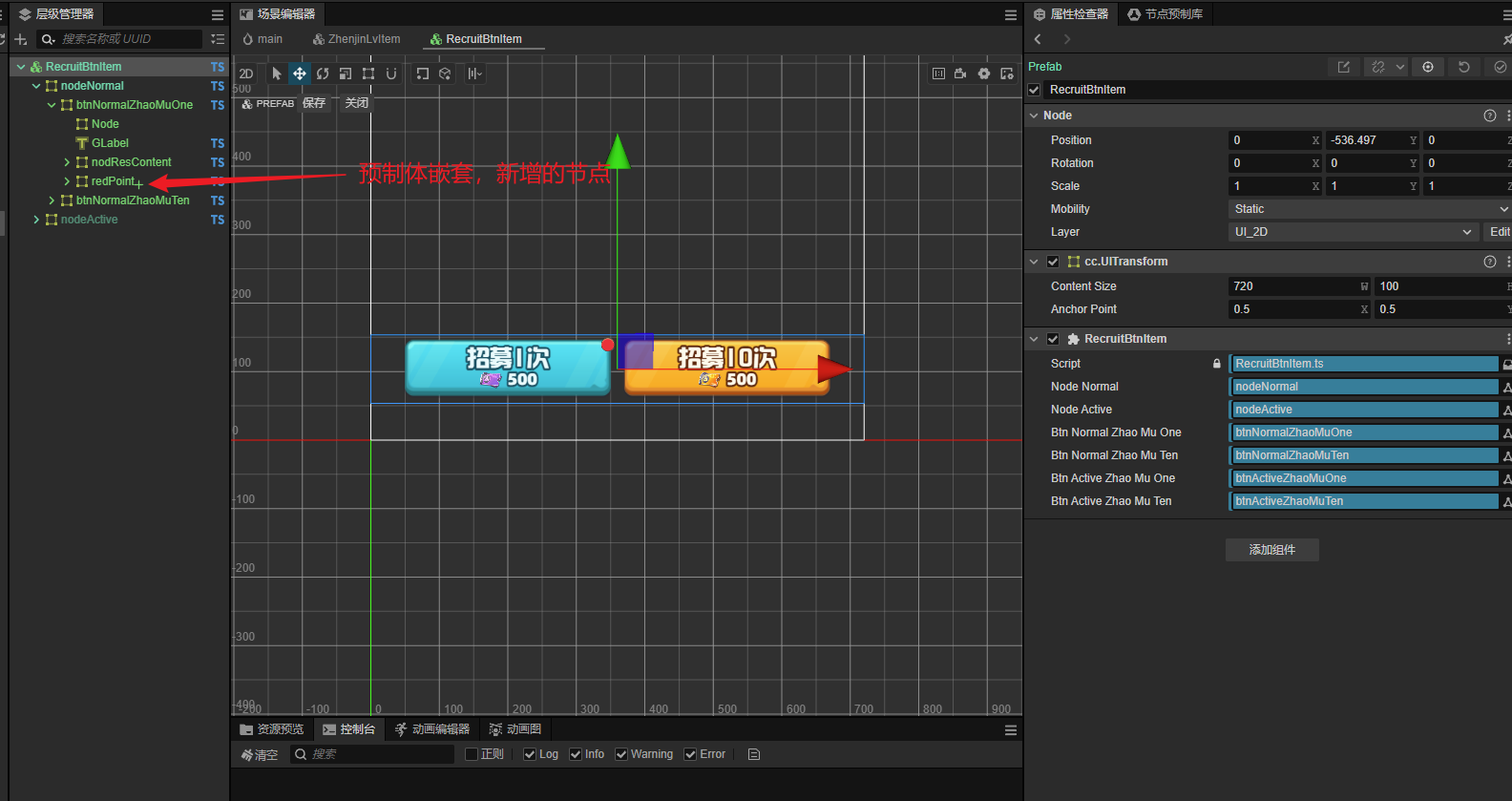The height and width of the screenshot is (801, 1512).
Task: Open scene editor gear settings
Action: (x=984, y=74)
